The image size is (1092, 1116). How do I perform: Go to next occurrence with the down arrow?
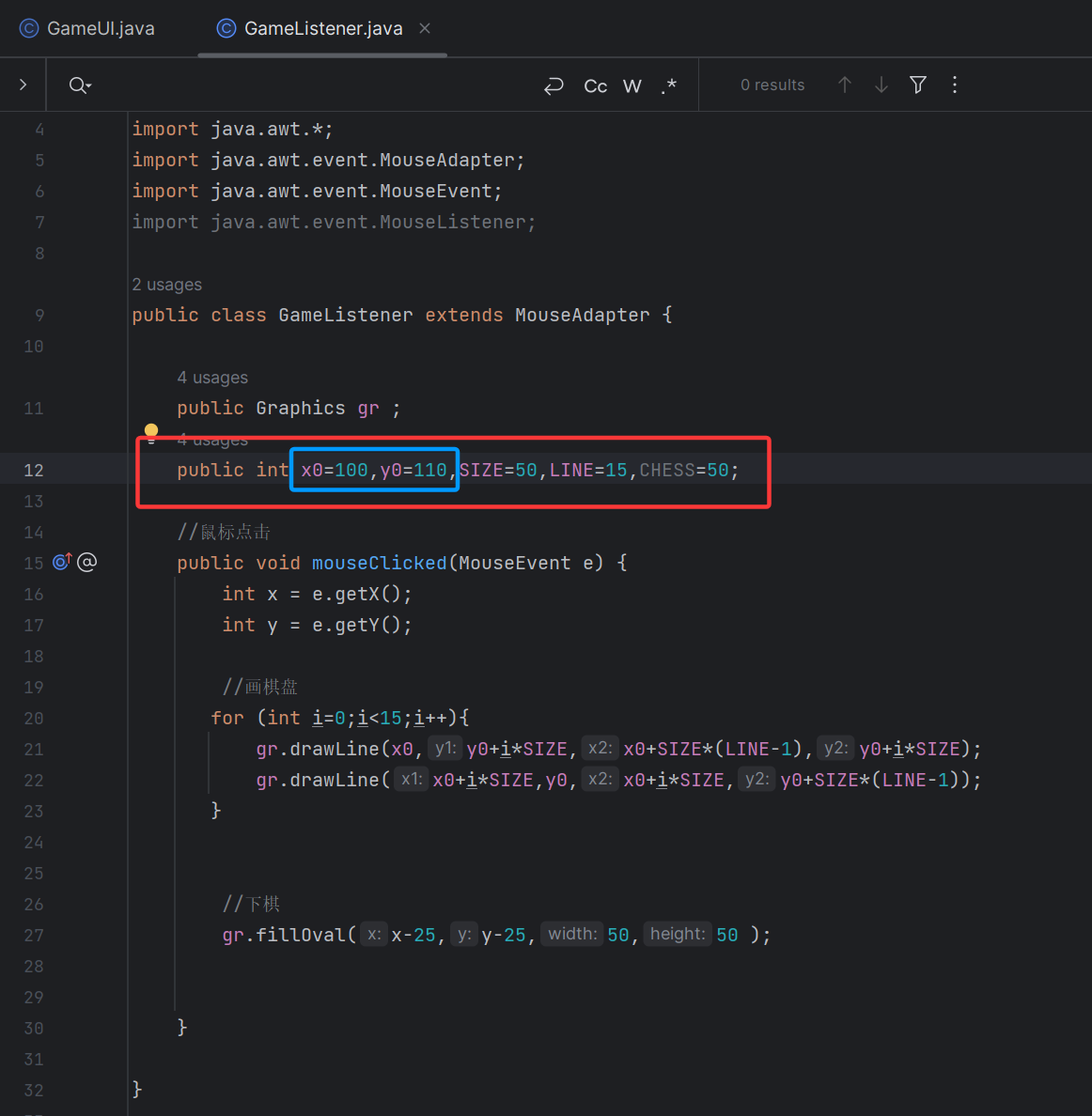[881, 85]
